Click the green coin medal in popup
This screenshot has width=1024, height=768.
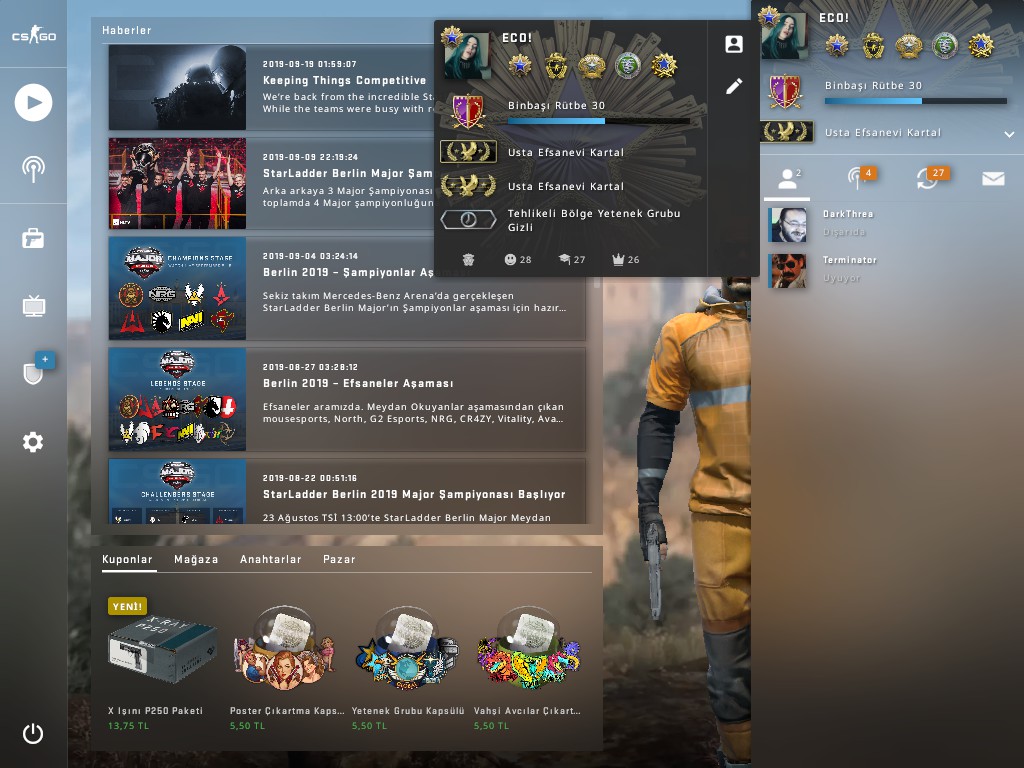click(628, 65)
